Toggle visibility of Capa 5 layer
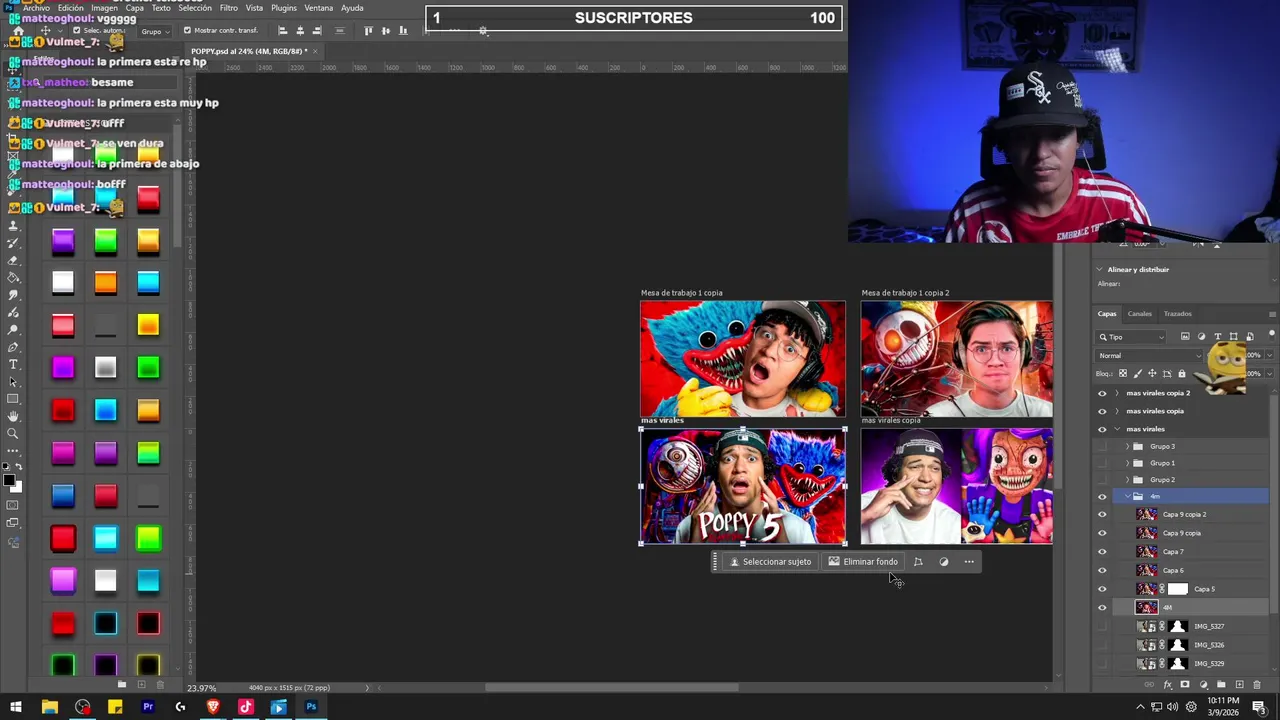1280x720 pixels. 1102,589
